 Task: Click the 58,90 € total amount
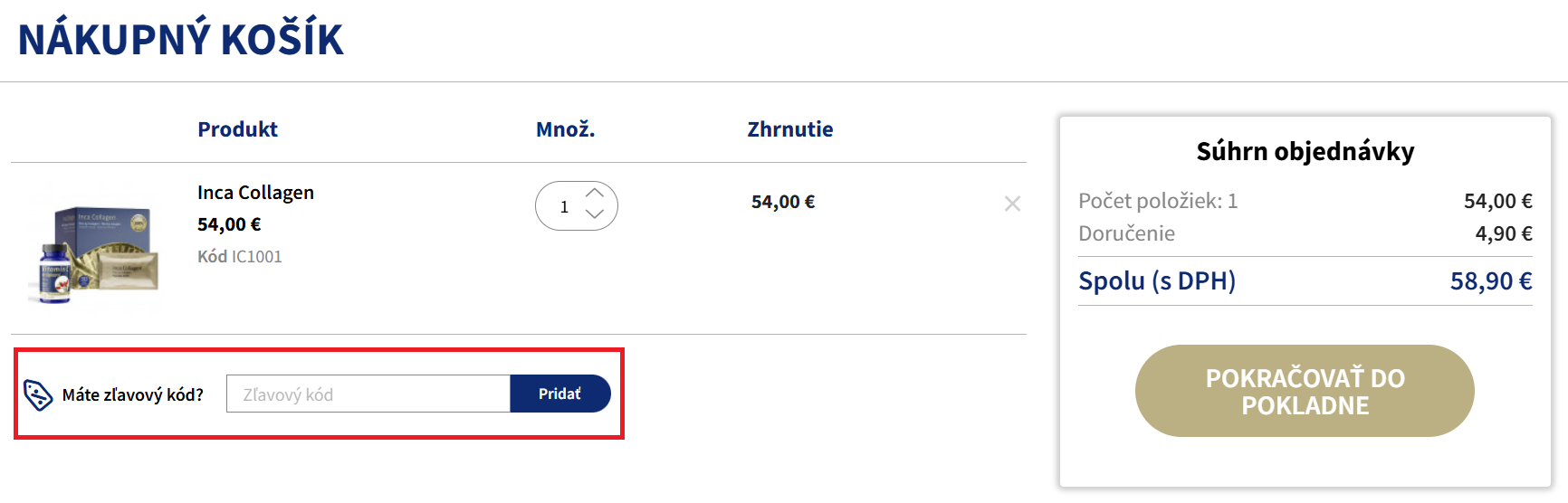1490,281
